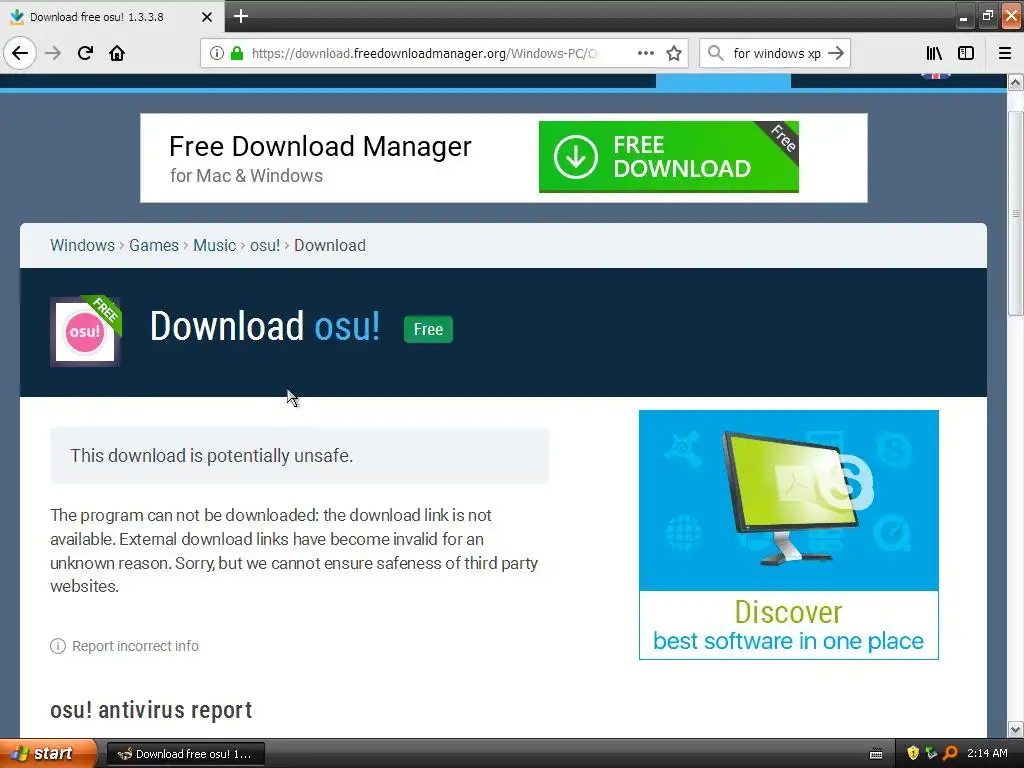Viewport: 1024px width, 768px height.
Task: Close the Download free osu! tab
Action: coord(206,17)
